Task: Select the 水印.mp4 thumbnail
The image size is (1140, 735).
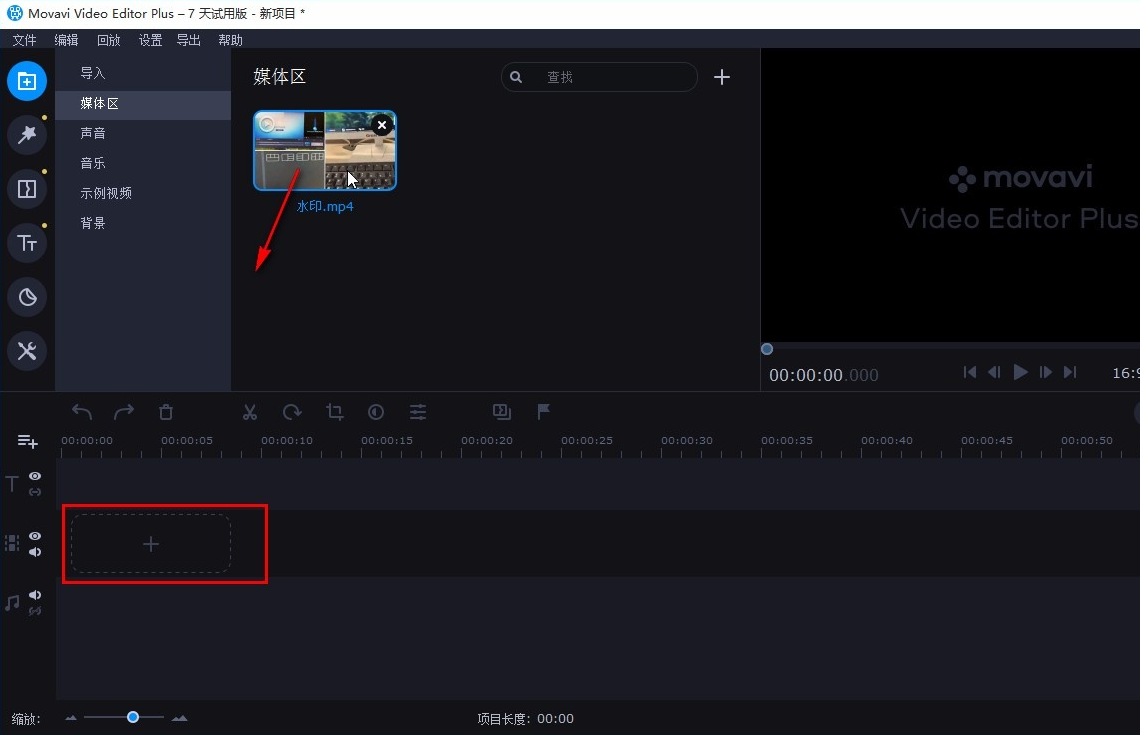Action: pos(325,150)
